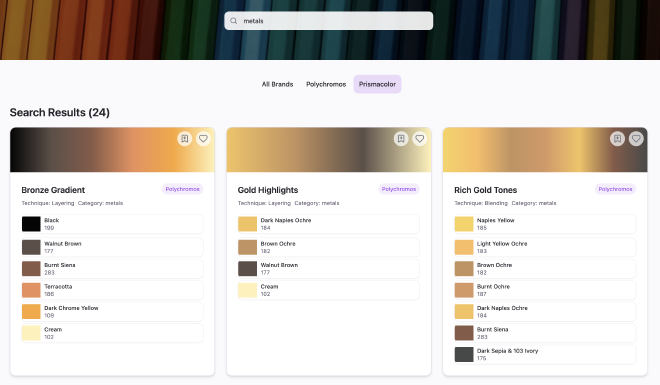The image size is (660, 385).
Task: Click the Rich Gold Tones title
Action: [485, 190]
